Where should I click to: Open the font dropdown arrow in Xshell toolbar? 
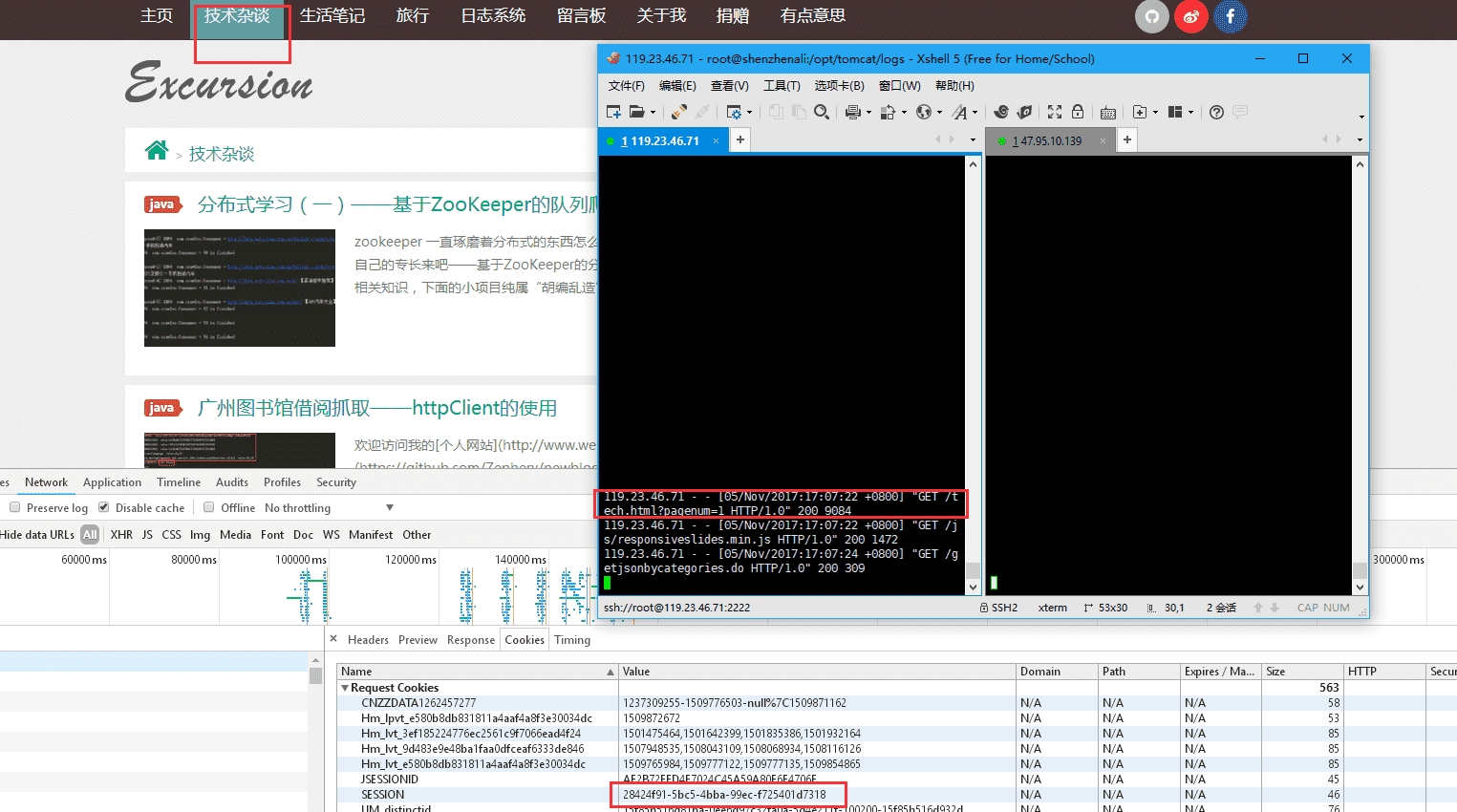pos(975,113)
